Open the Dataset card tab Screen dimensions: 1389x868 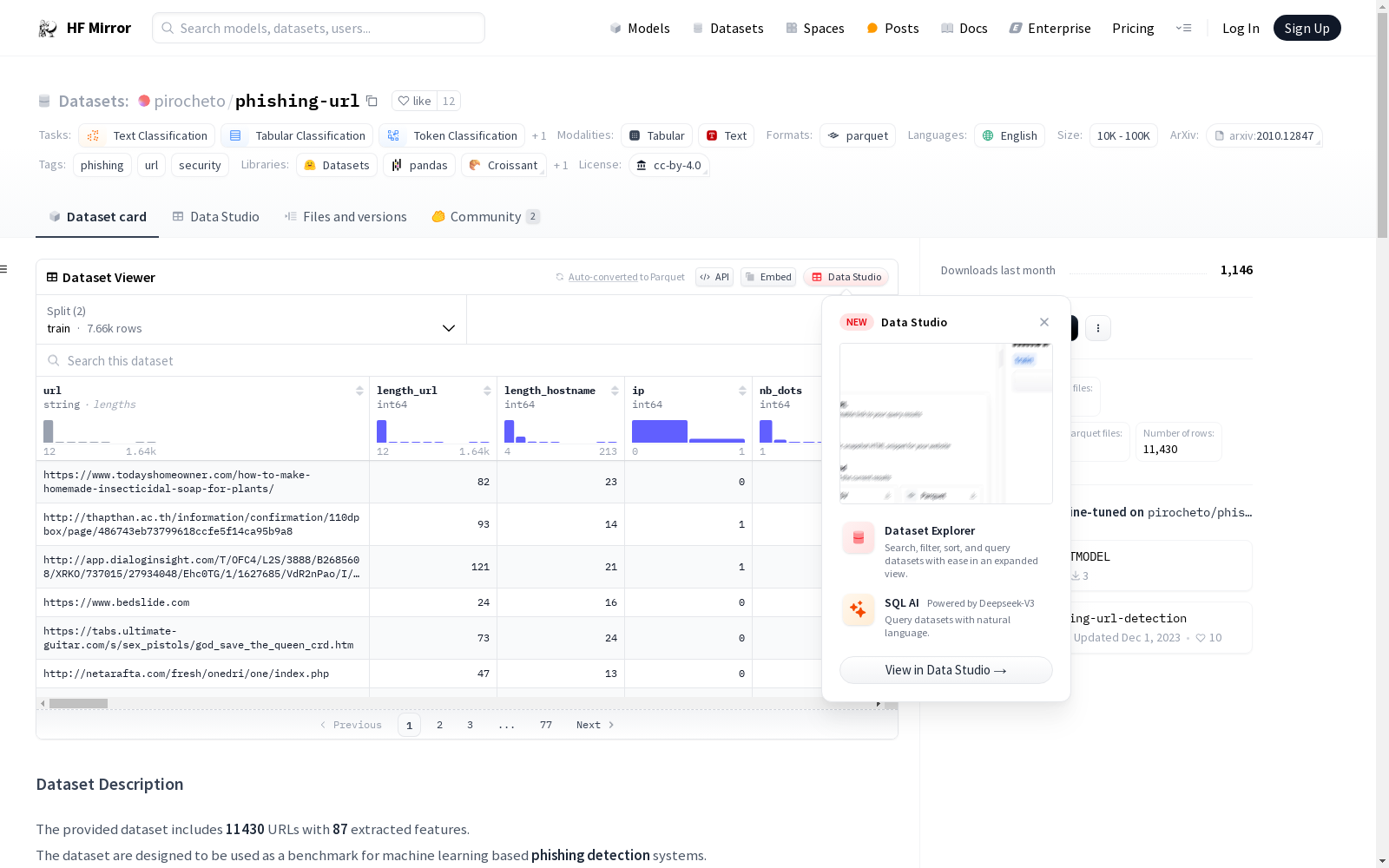coord(97,217)
